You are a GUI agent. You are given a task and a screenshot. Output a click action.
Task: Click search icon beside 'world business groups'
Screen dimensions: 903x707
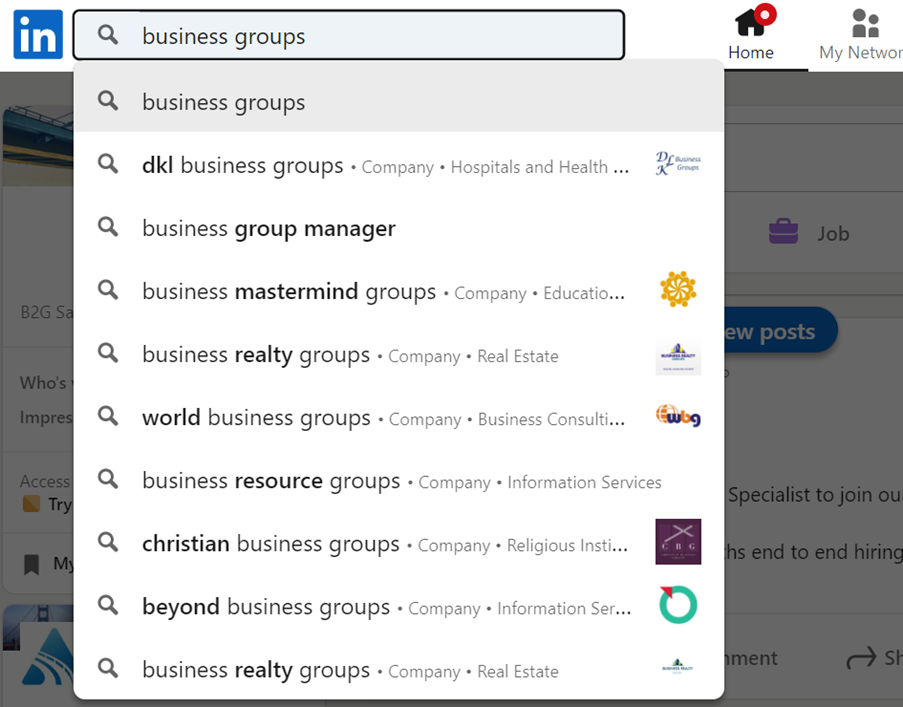coord(108,416)
